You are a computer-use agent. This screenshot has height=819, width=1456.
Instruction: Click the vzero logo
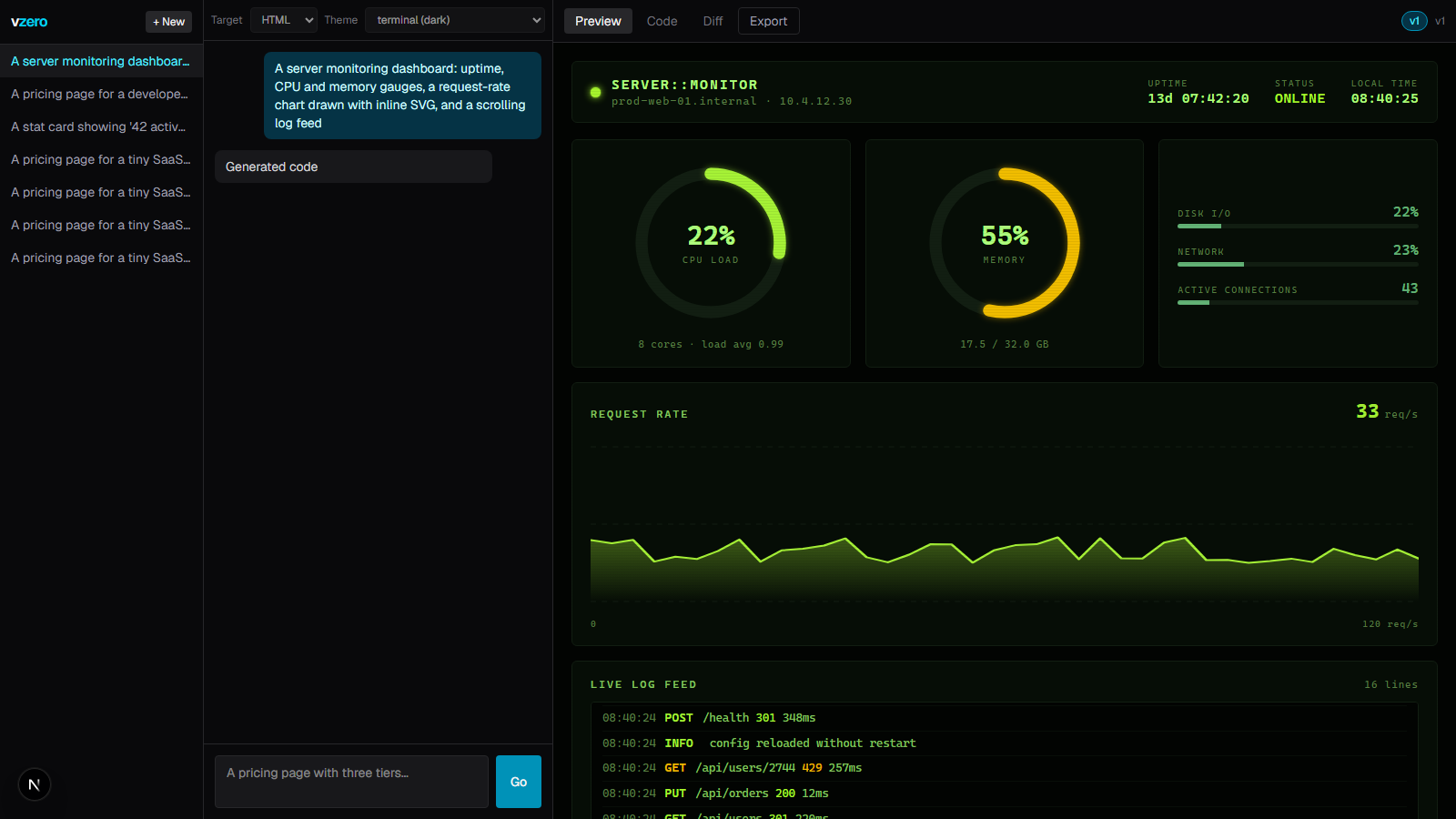[29, 22]
